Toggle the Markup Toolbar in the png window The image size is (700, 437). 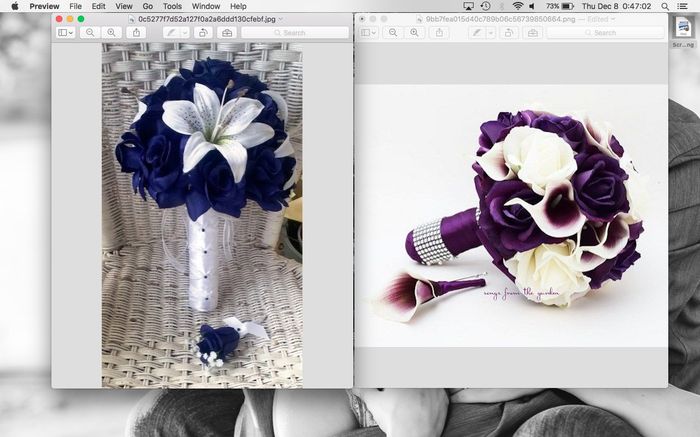(531, 33)
